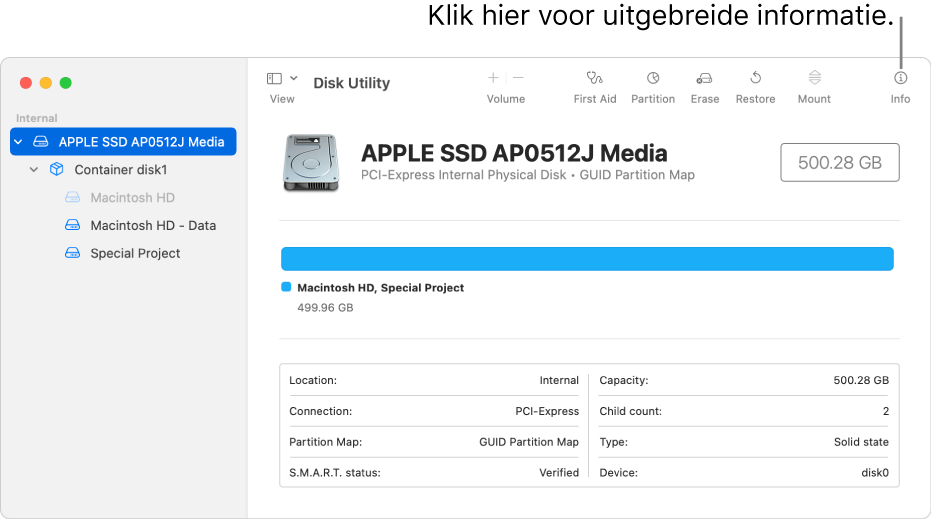Viewport: 931px width, 519px height.
Task: Click the Macintosh HD - Data drive icon
Action: [x=72, y=225]
